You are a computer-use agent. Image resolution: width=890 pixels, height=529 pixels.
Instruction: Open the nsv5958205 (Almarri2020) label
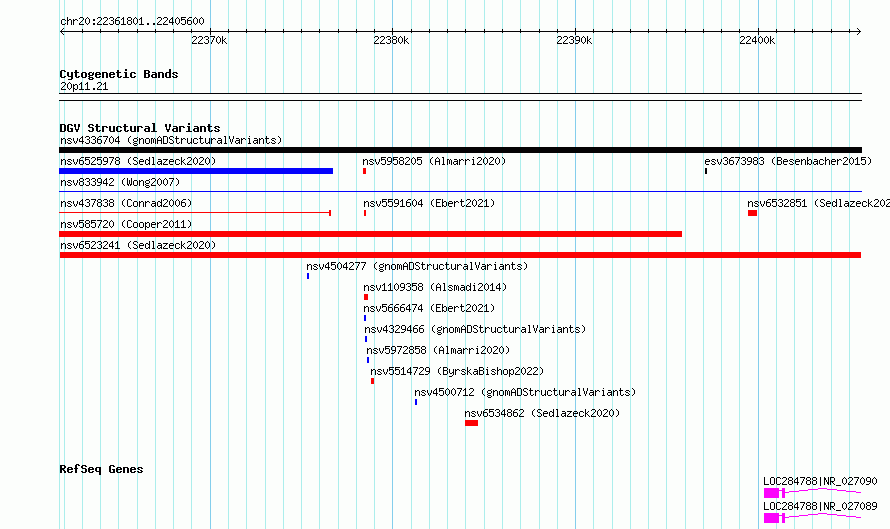point(434,161)
